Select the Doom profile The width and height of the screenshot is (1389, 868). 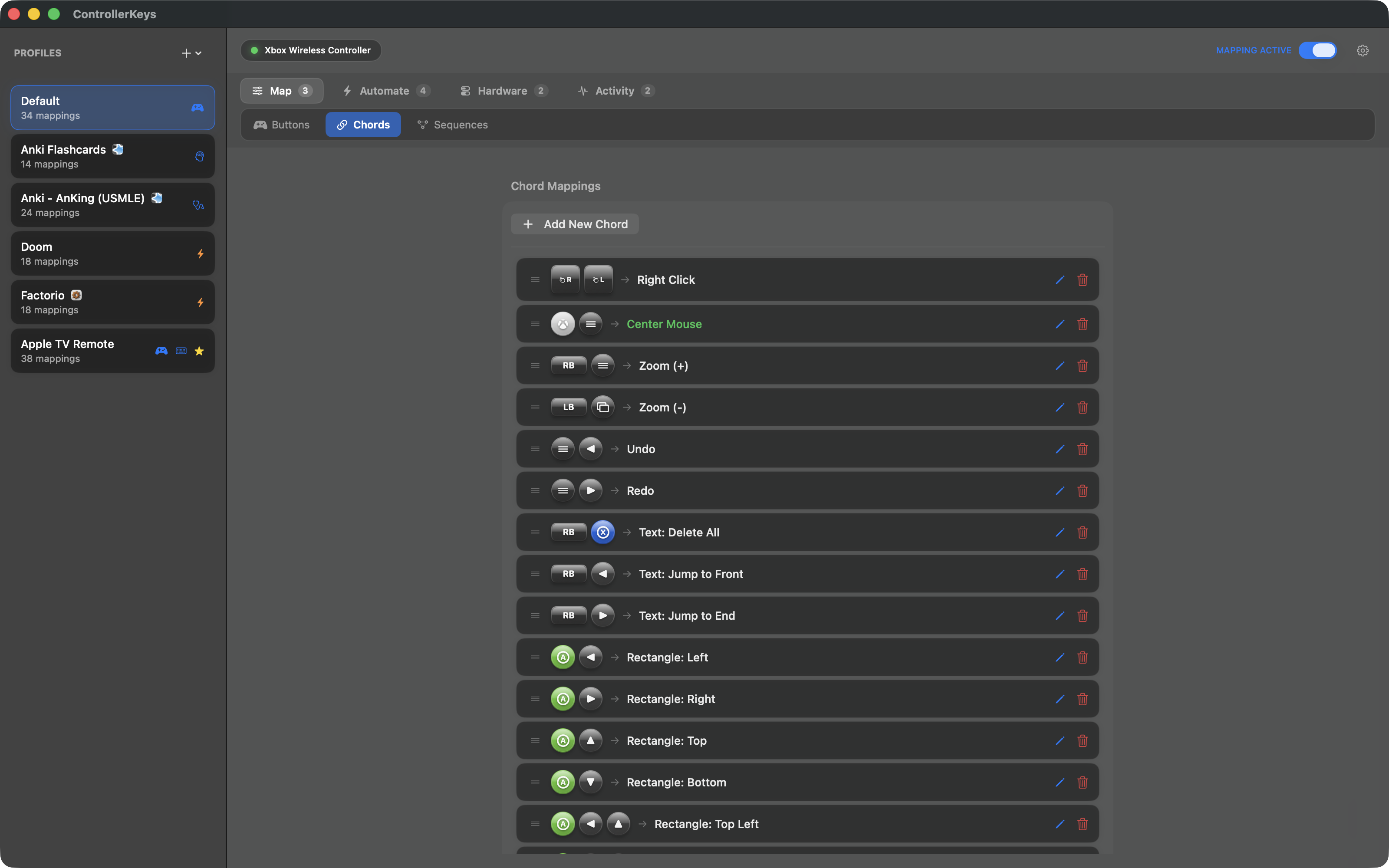tap(112, 254)
